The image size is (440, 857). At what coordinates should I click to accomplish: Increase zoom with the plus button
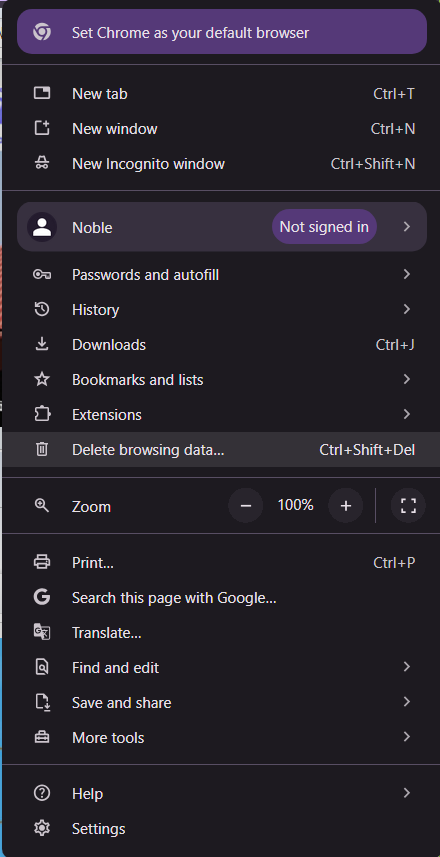[x=345, y=506]
